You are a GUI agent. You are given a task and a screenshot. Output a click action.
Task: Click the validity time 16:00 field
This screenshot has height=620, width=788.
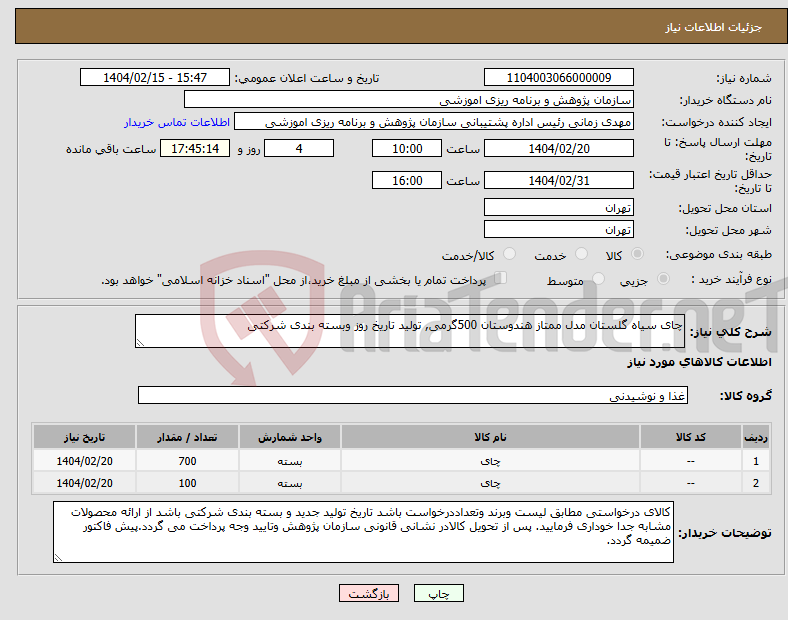pyautogui.click(x=407, y=180)
